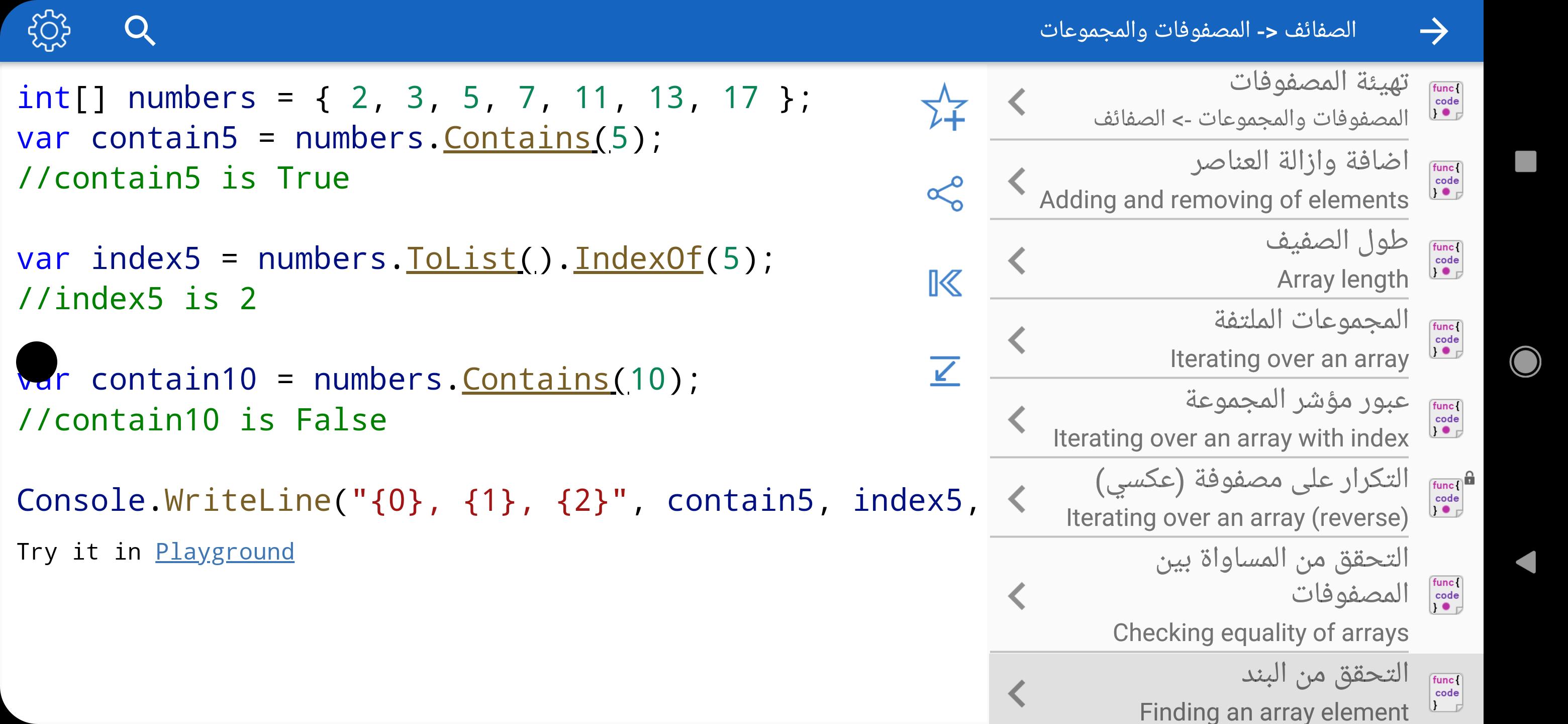
Task: Tap func code icon for Adding and removing
Action: coord(1446,180)
